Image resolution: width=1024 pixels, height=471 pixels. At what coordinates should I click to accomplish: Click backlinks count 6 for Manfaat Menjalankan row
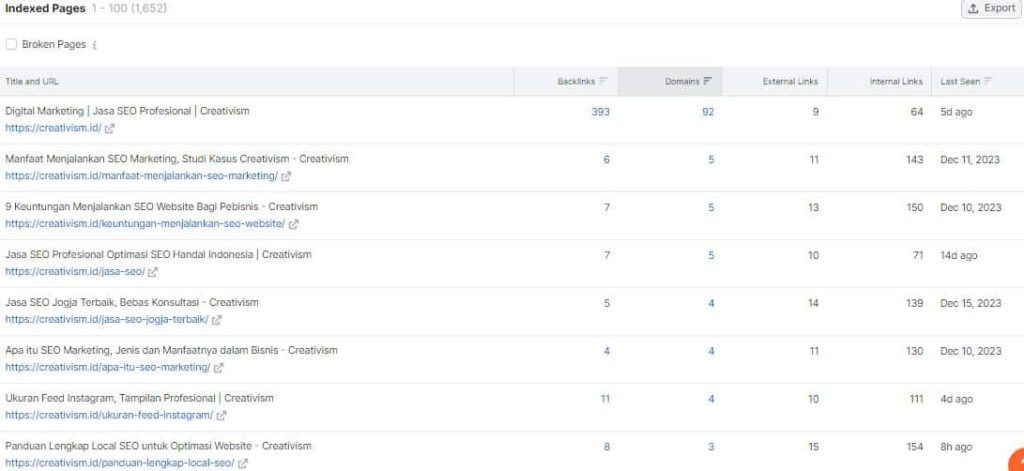pos(607,159)
